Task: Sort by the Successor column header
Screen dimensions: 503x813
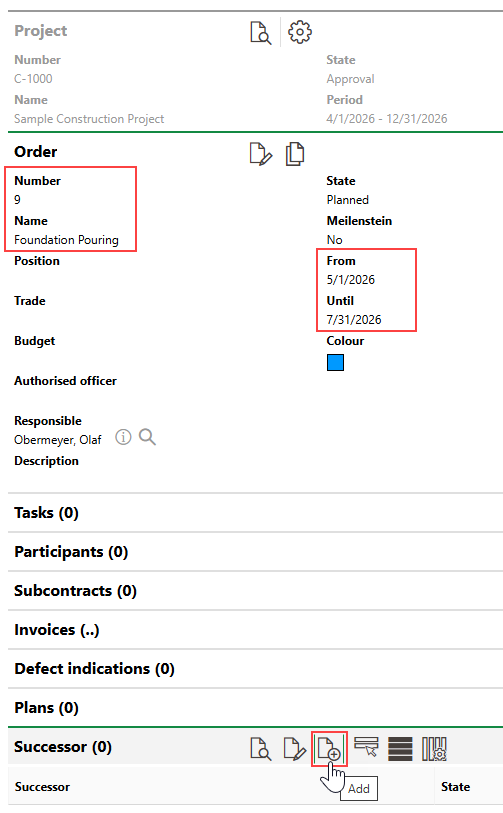Action: pos(42,787)
